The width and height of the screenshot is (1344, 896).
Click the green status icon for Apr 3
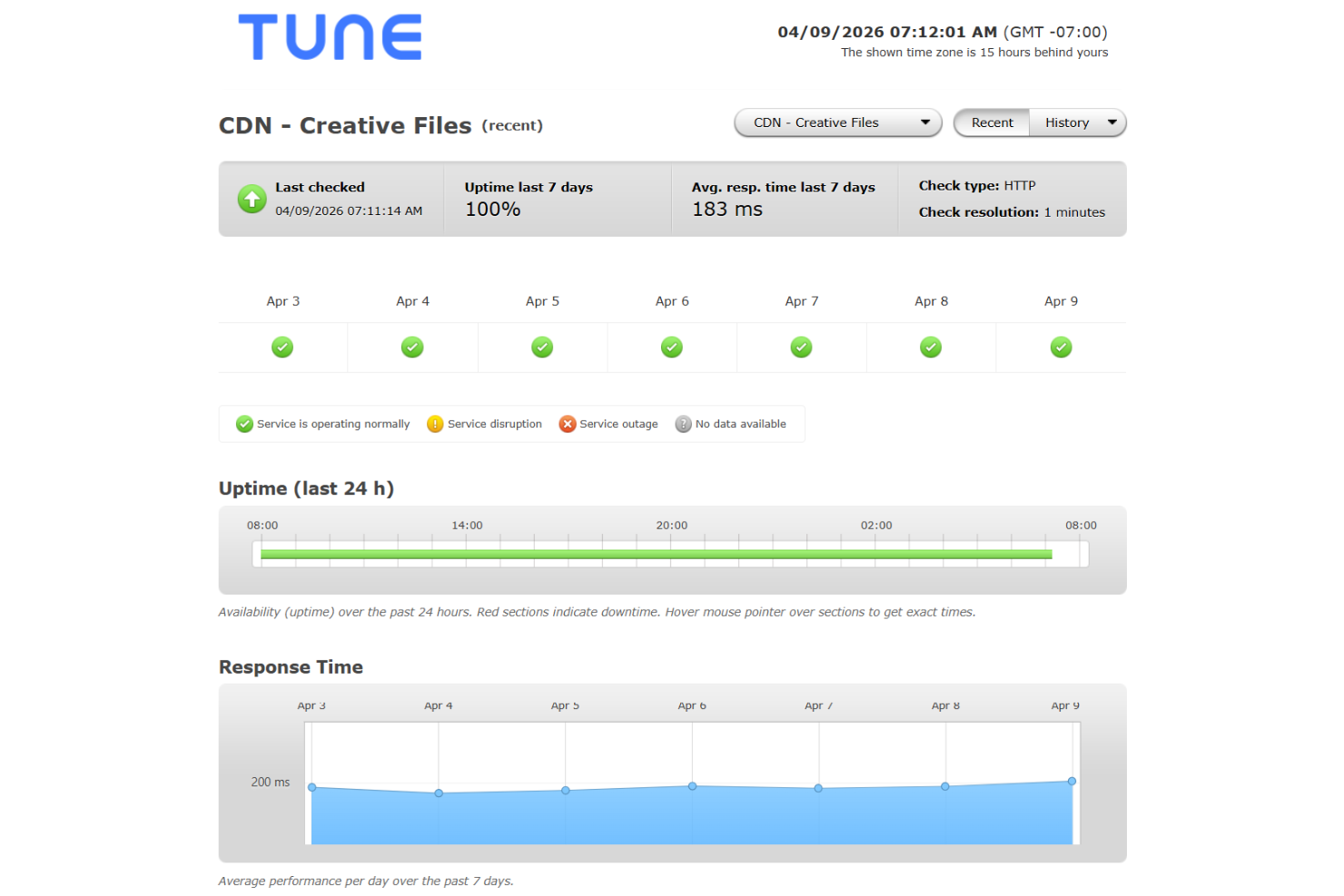click(282, 347)
